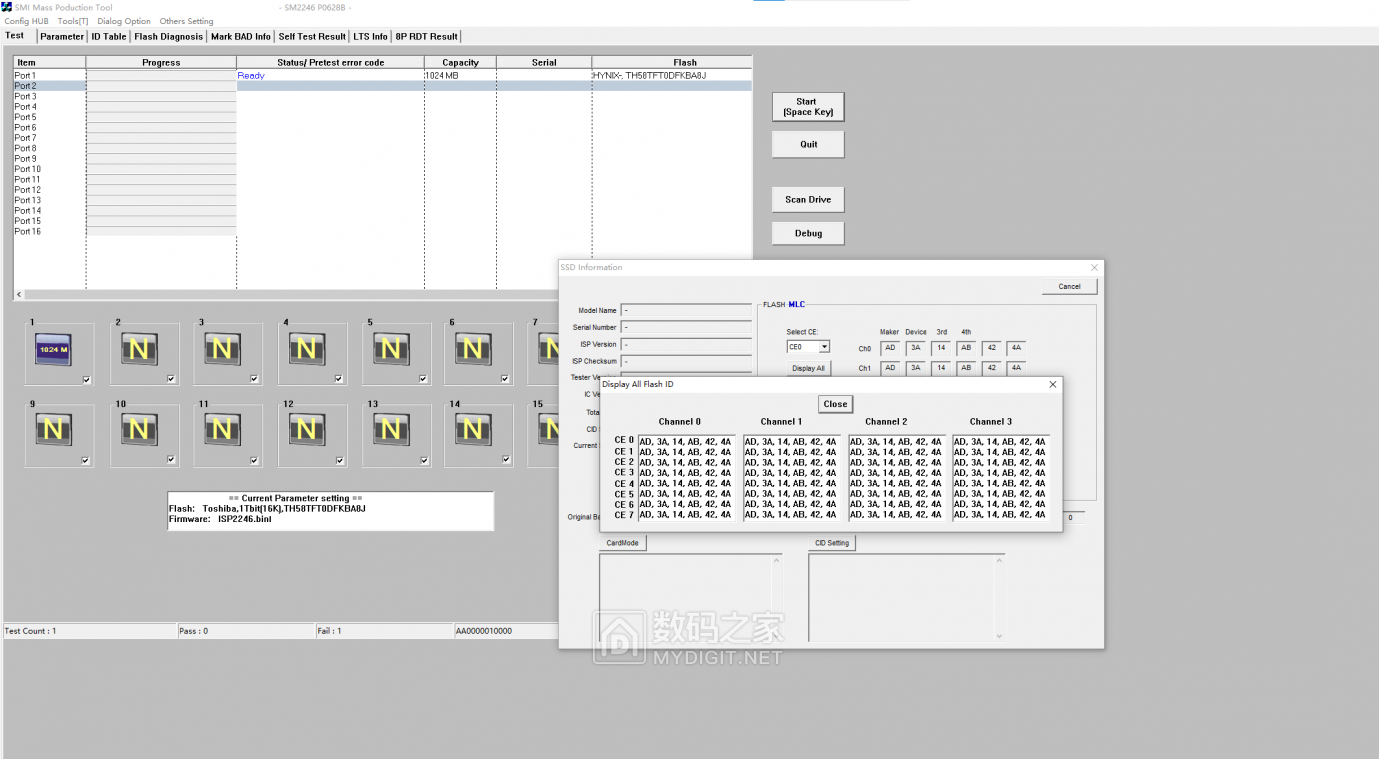Viewport: 1379px width, 759px height.
Task: Open the Select CE dropdown showing CE0
Action: [808, 347]
